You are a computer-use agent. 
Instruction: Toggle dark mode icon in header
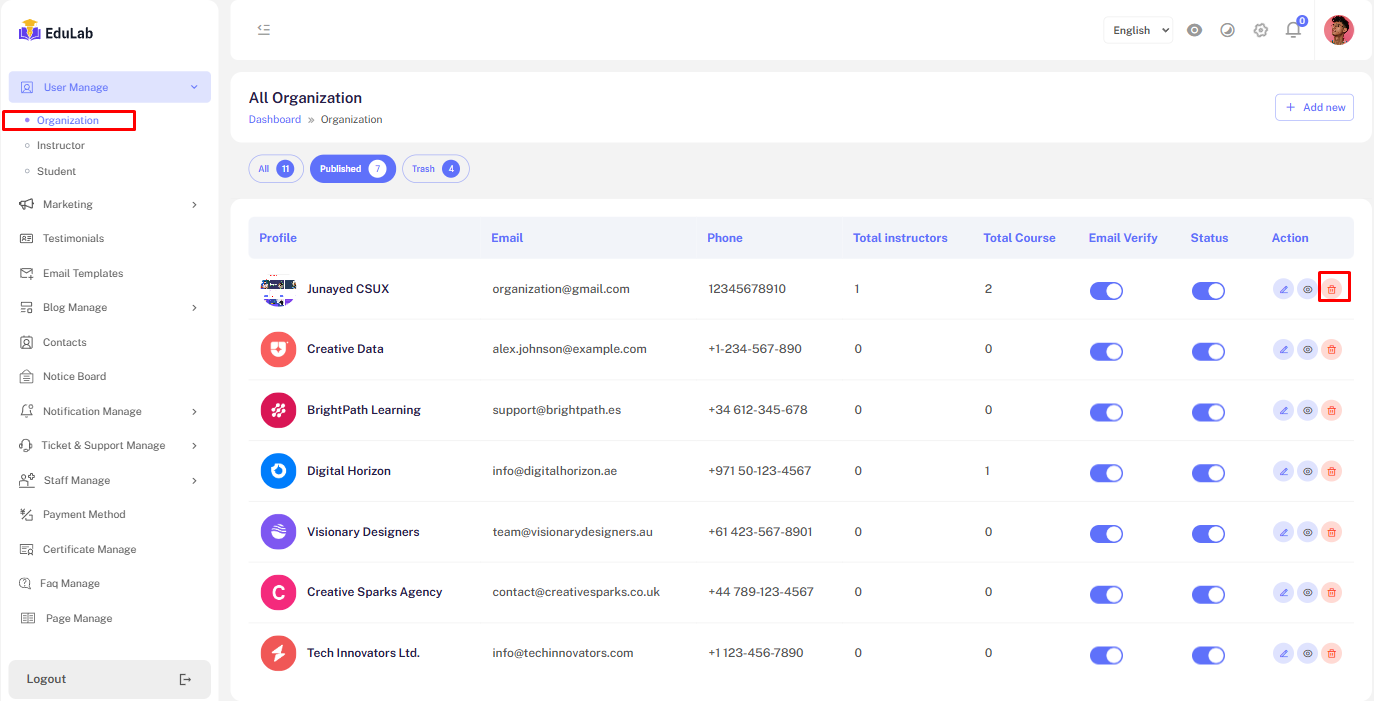(x=1227, y=30)
